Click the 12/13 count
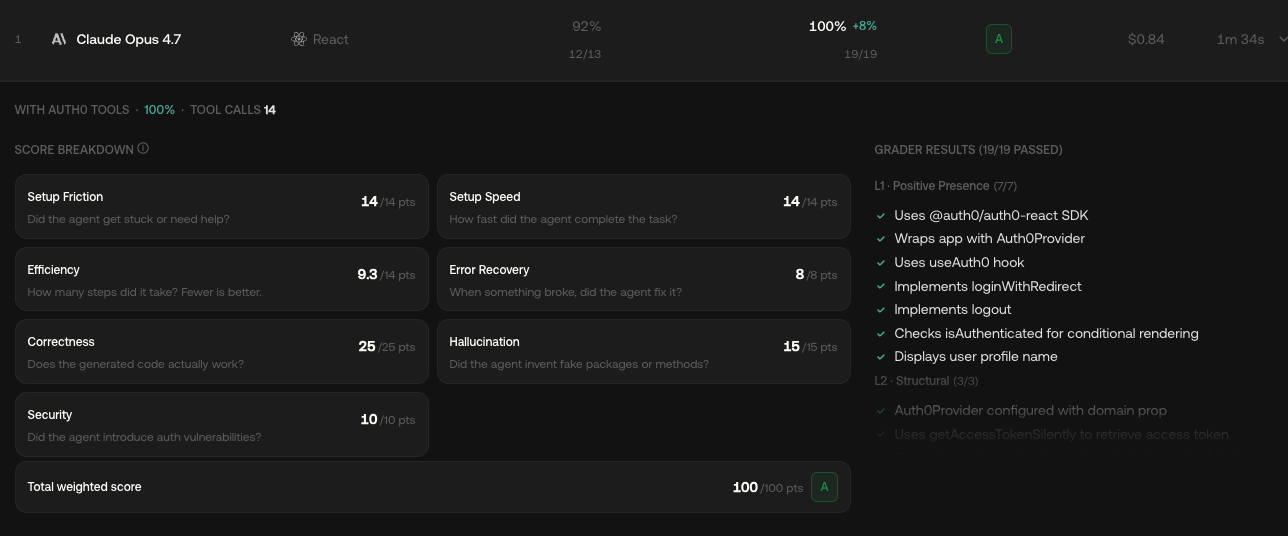1288x536 pixels. [x=585, y=54]
